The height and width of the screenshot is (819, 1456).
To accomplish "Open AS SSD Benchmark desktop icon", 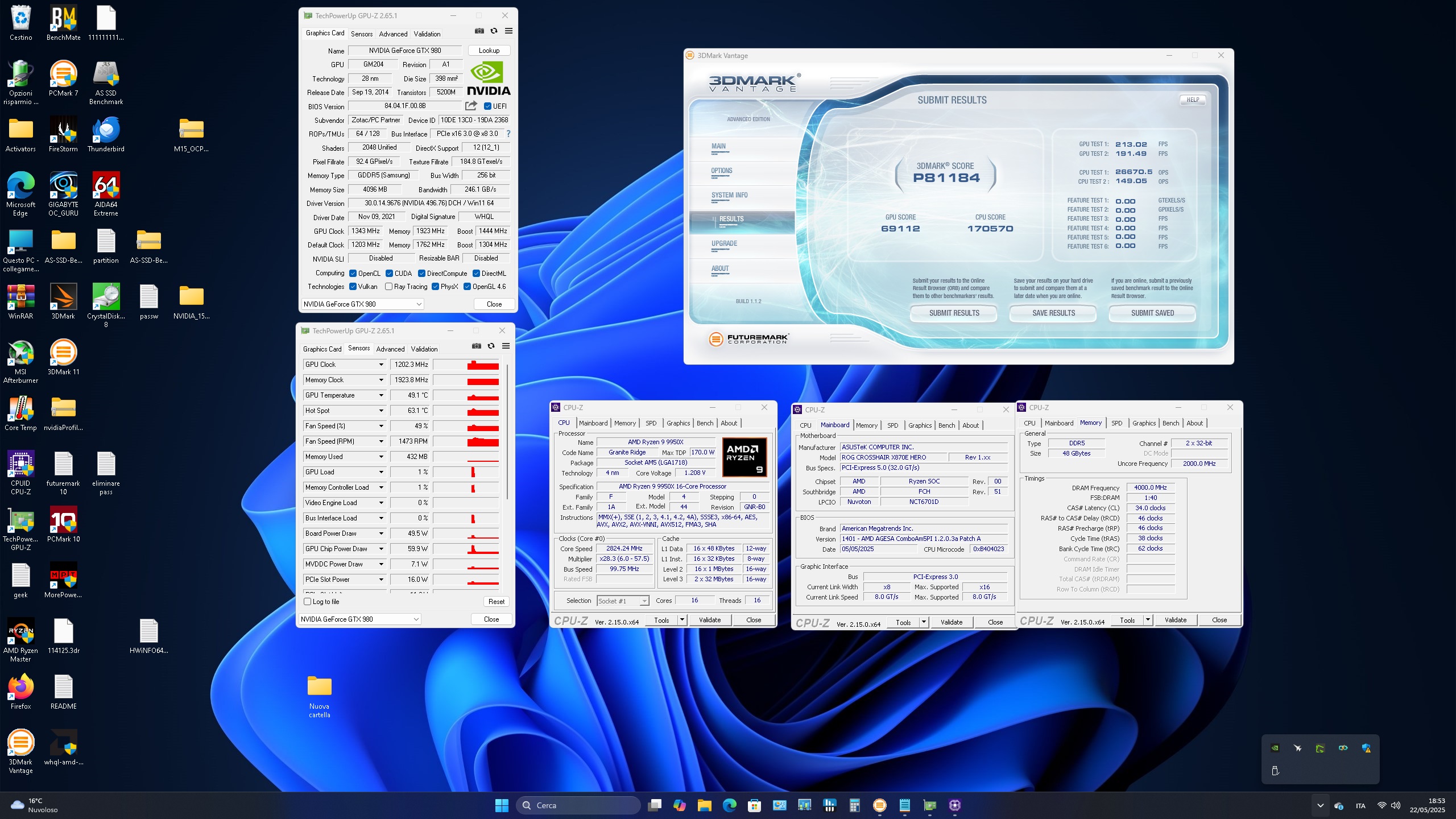I will pyautogui.click(x=106, y=83).
